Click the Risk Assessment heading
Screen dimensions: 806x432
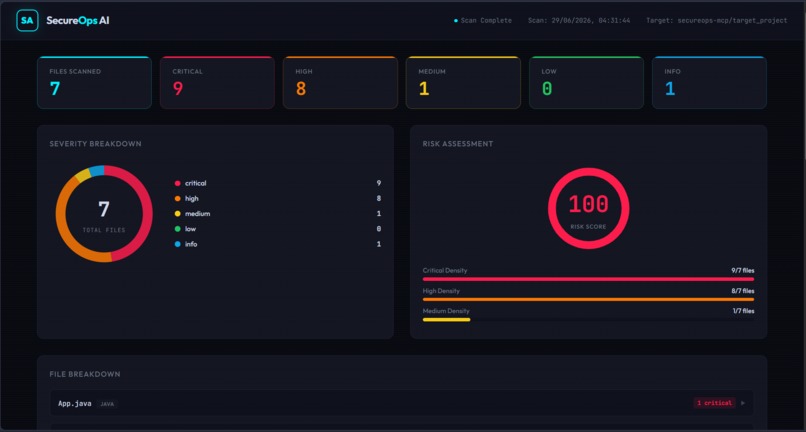458,144
